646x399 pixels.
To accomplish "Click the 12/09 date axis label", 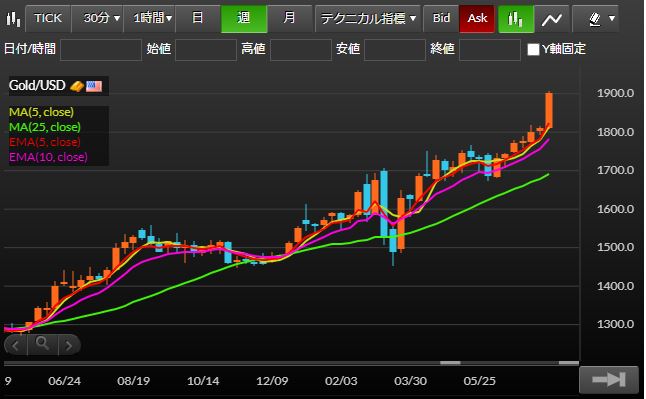I will 272,381.
